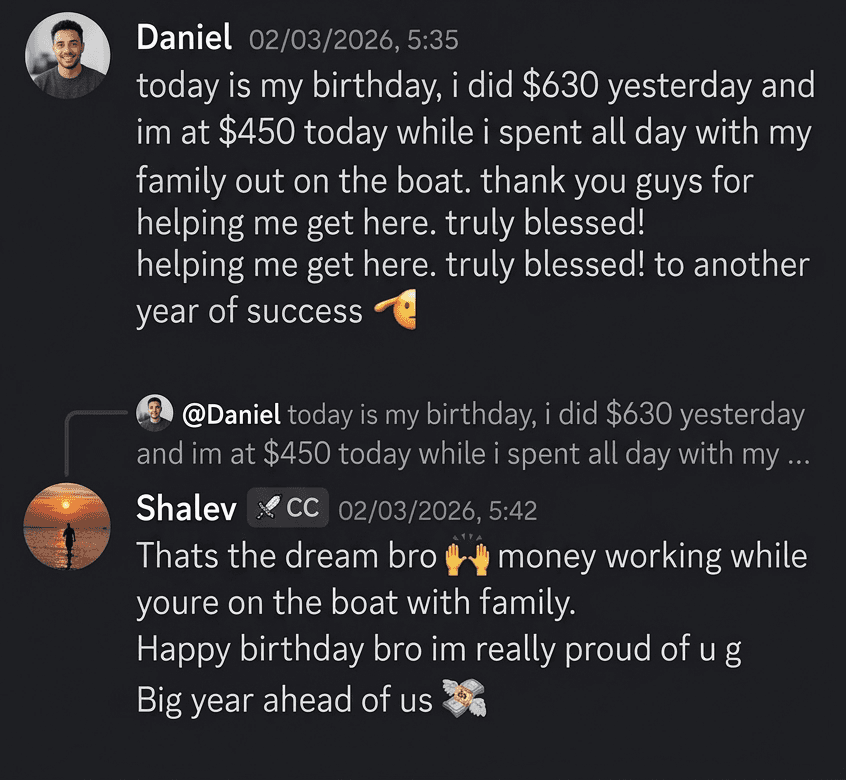
Task: Open Daniel's profile avatar
Action: click(x=67, y=55)
